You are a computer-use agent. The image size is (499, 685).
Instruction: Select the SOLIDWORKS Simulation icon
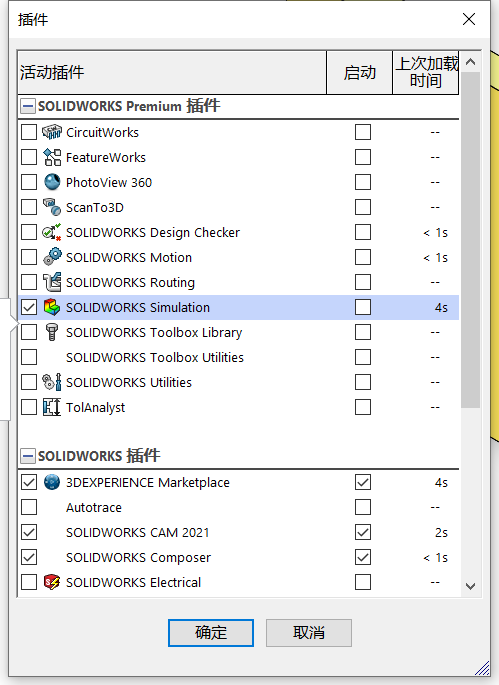[52, 307]
